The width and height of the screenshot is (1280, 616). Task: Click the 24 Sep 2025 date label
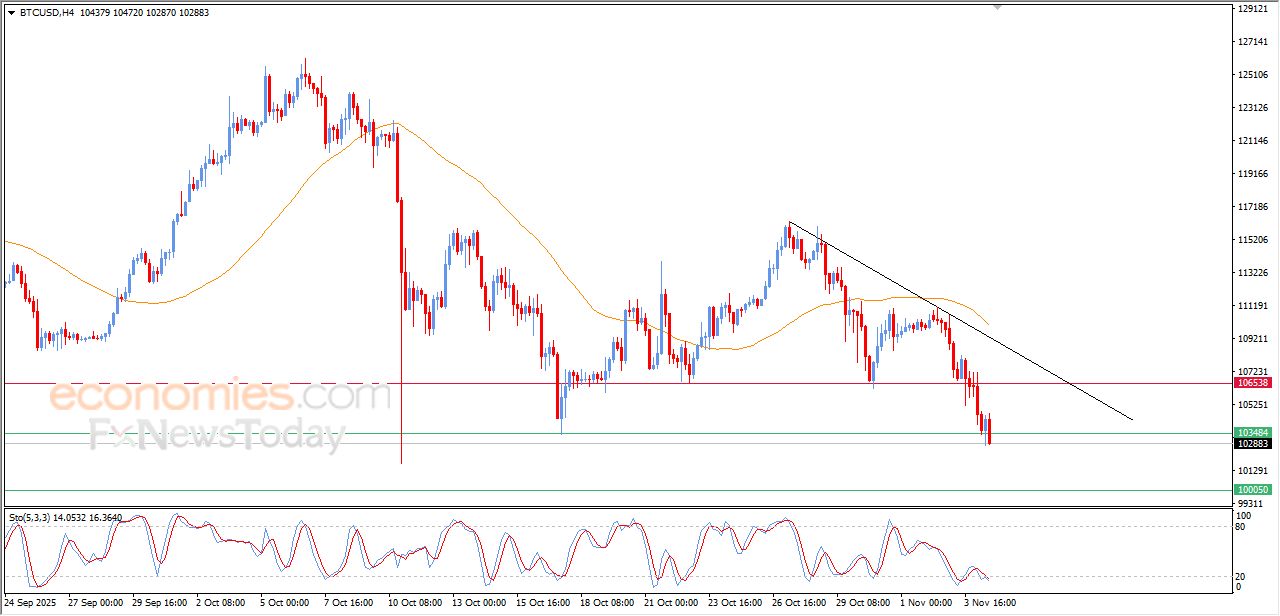pyautogui.click(x=28, y=603)
